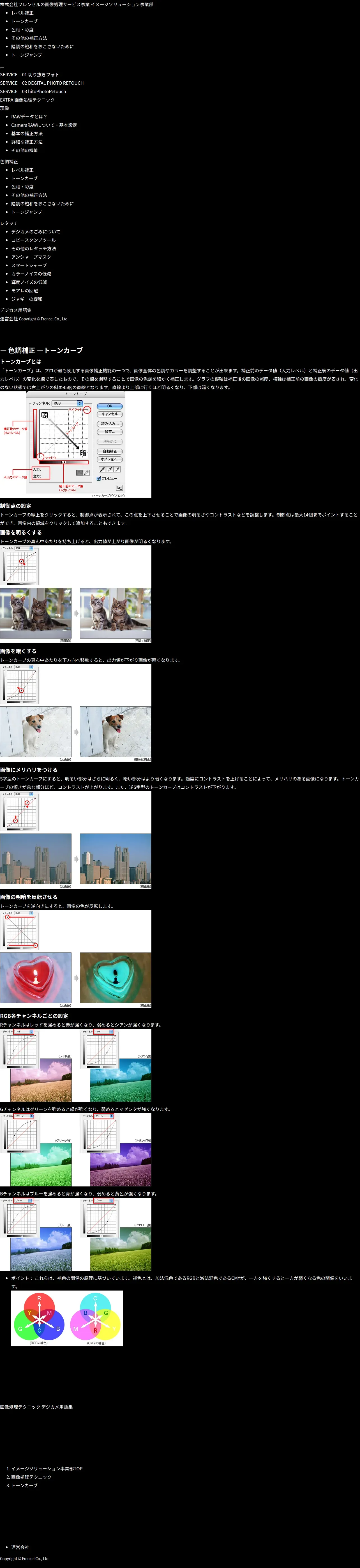Screen dimensions: 360x1568
Task: Click original red heart candle photo
Action: pos(36,977)
